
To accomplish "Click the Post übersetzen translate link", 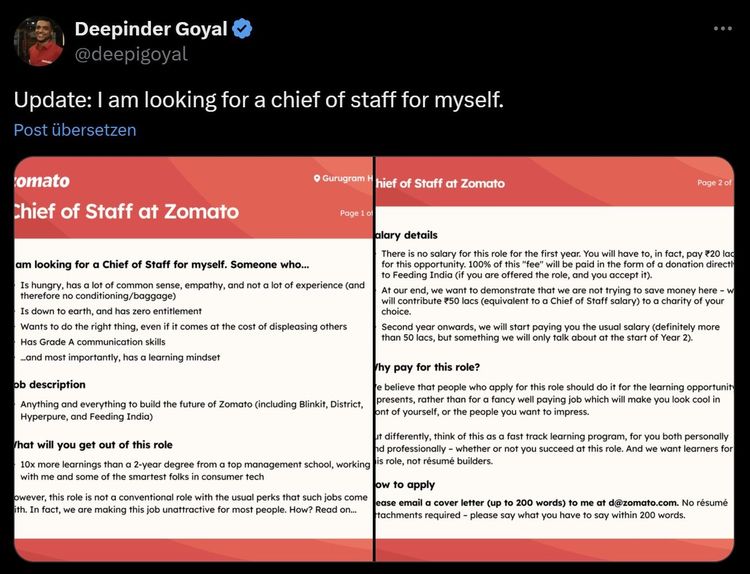I will [x=75, y=130].
